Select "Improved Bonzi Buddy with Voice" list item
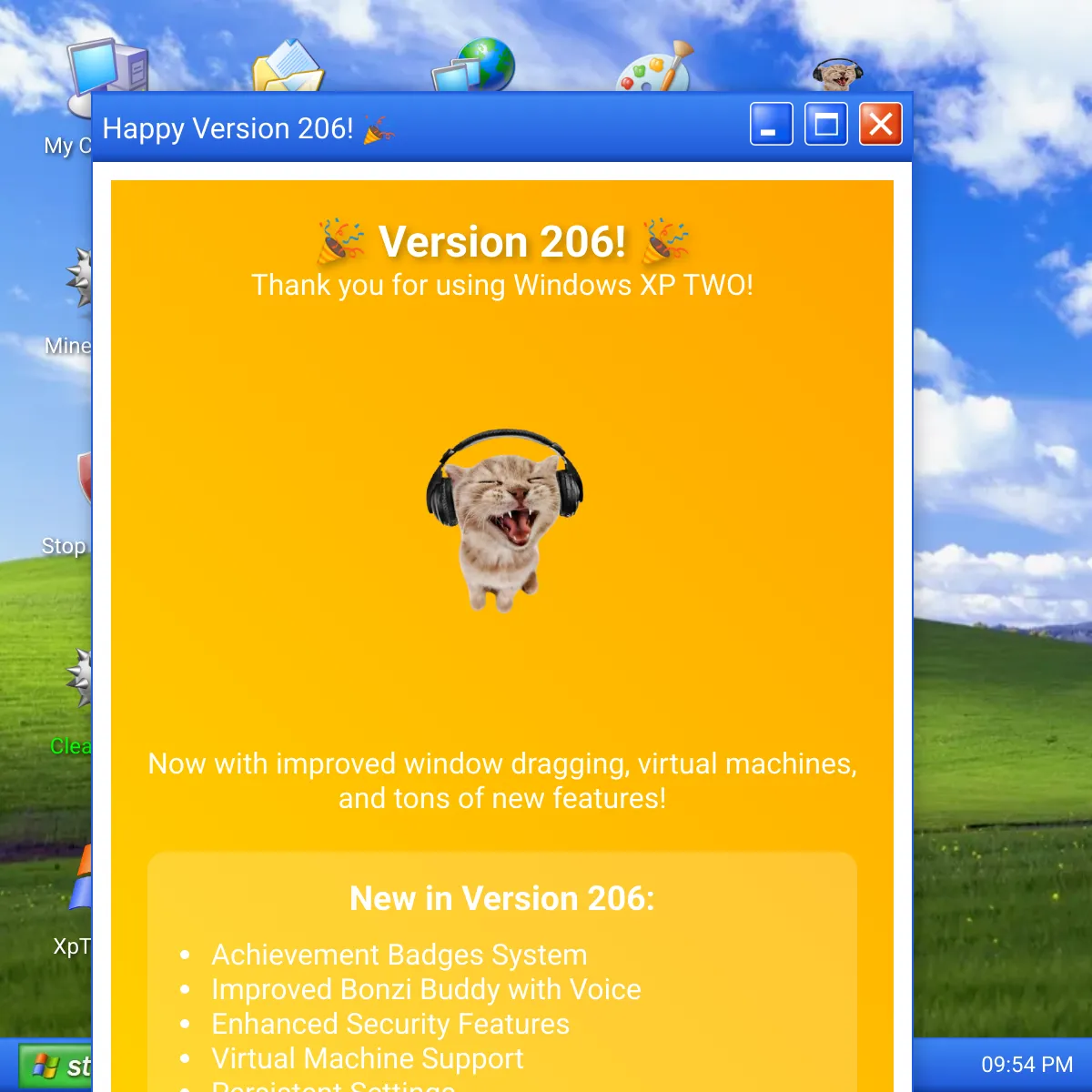This screenshot has height=1092, width=1092. 426,989
